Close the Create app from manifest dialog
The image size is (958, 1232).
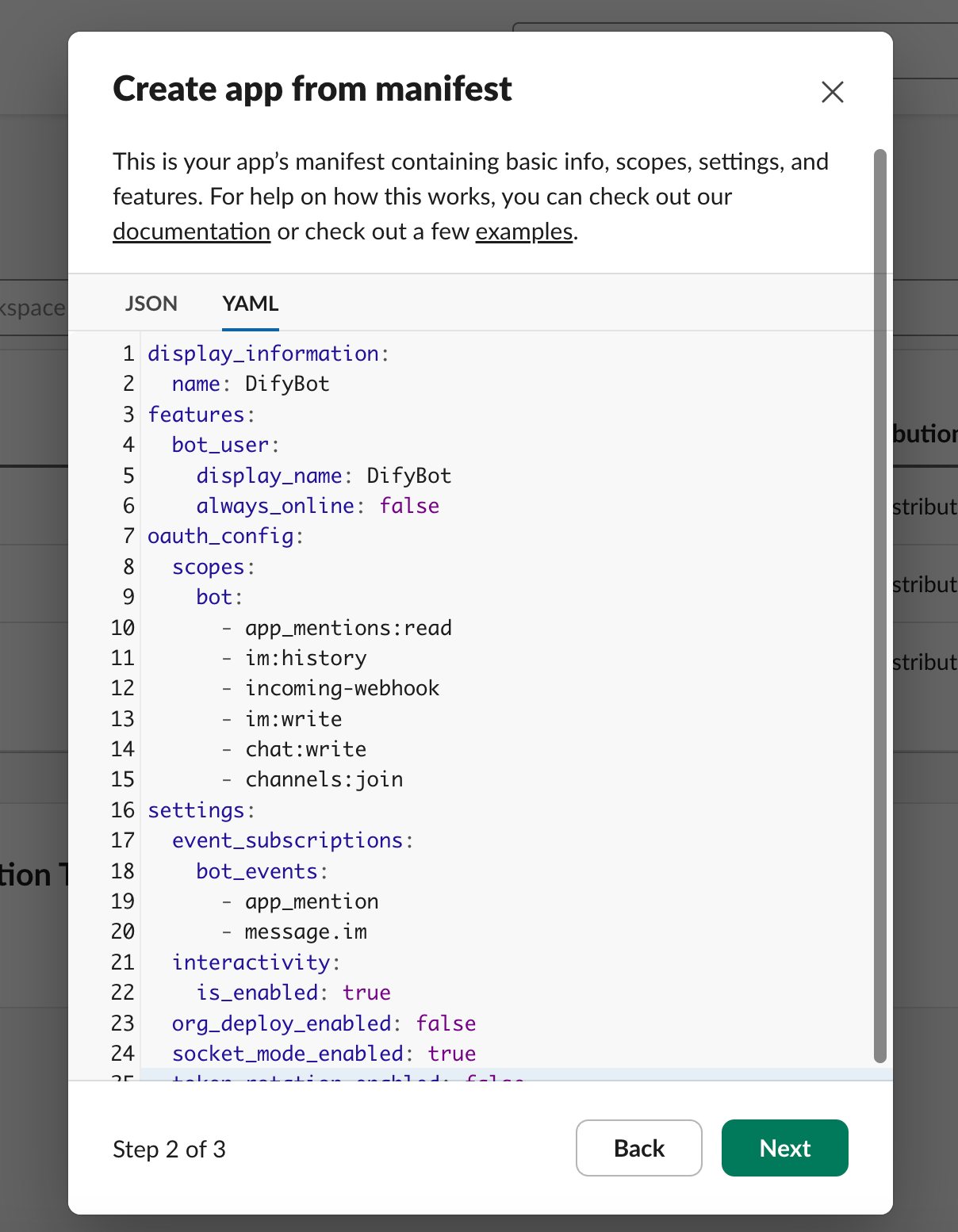coord(832,92)
